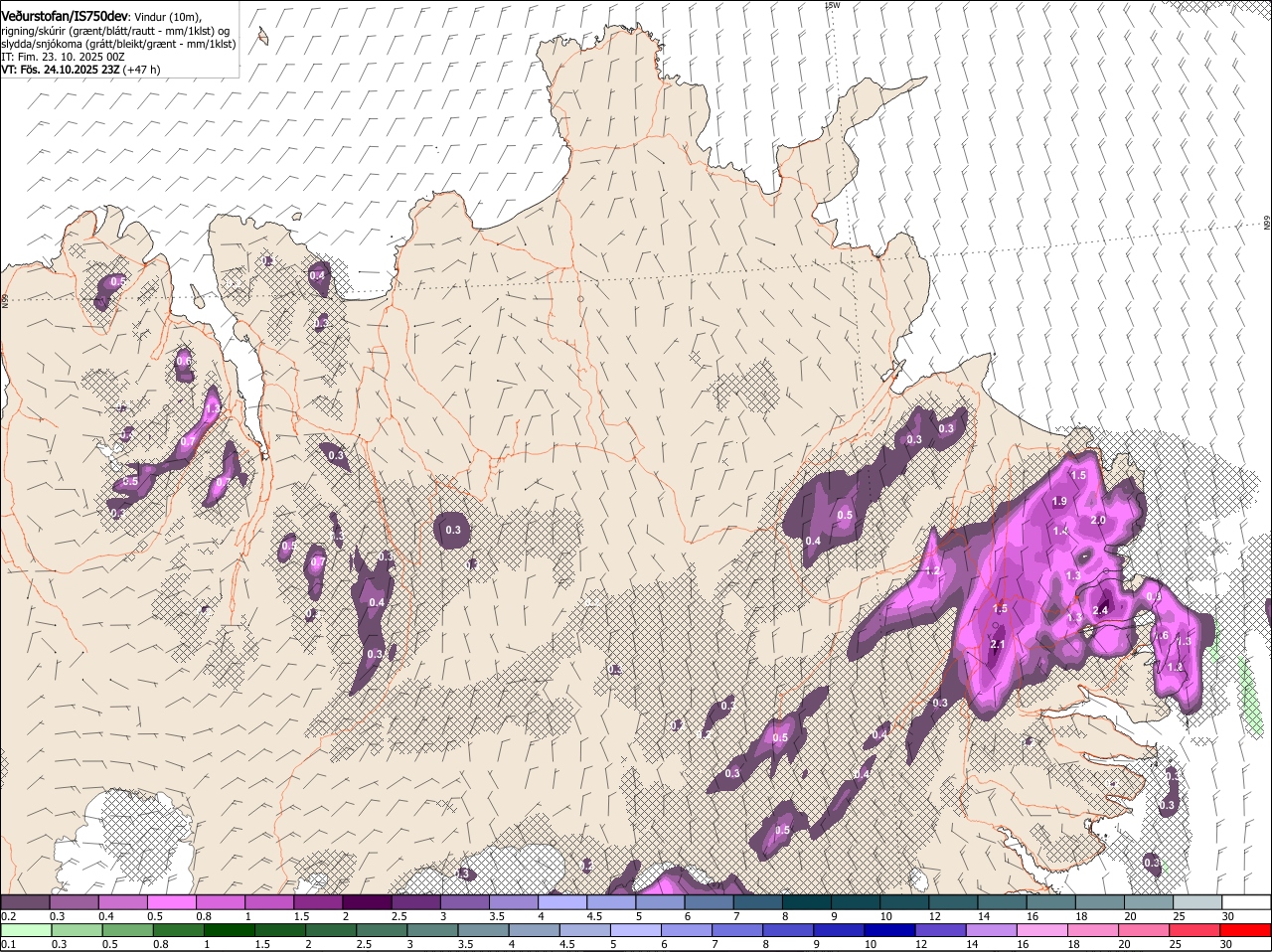The height and width of the screenshot is (952, 1272).
Task: Pick upper legend swatch between 12 and 14
Action: (954, 902)
